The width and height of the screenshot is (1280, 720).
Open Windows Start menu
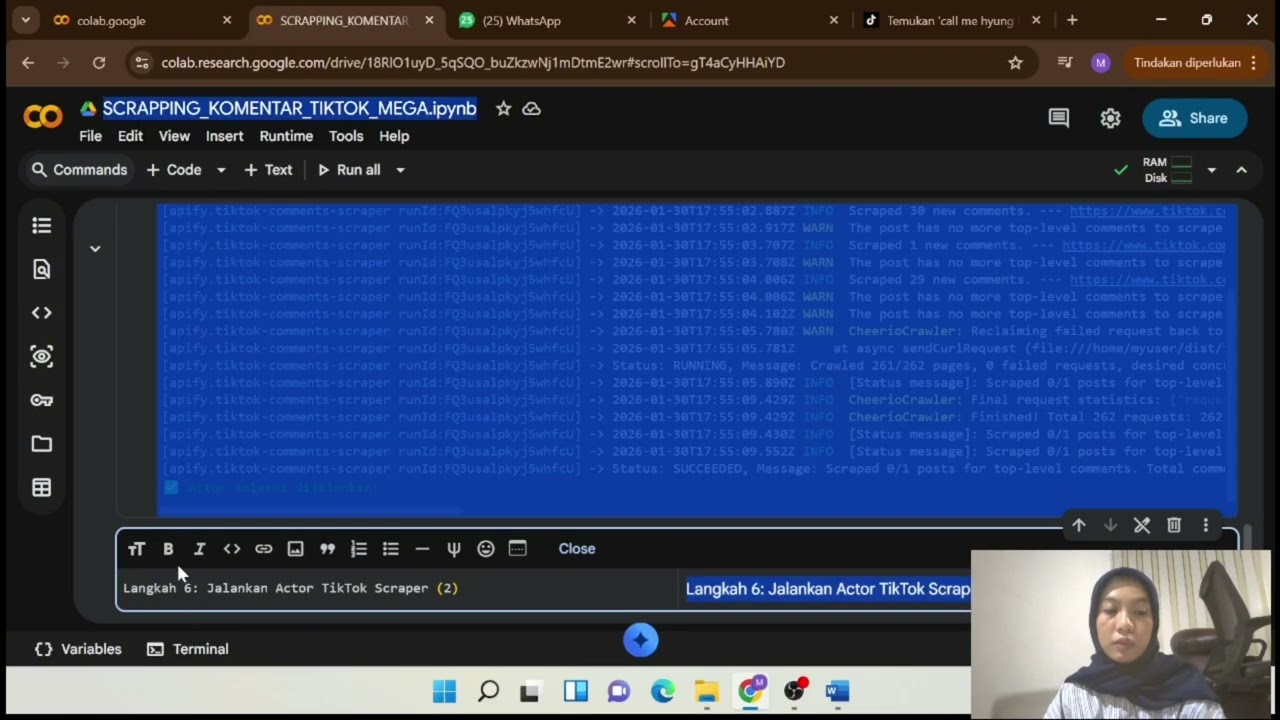click(444, 691)
